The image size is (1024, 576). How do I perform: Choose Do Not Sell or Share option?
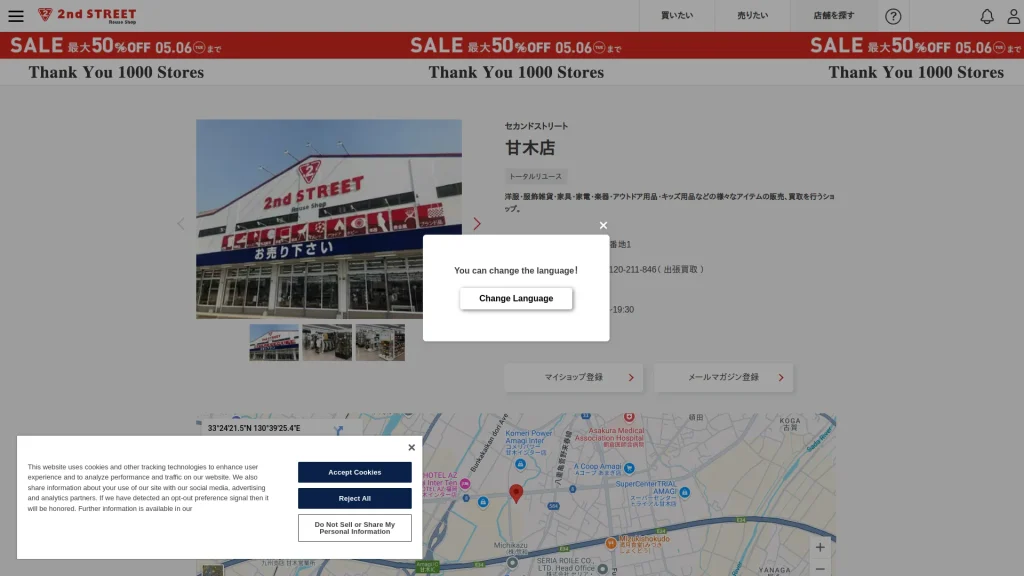click(354, 527)
